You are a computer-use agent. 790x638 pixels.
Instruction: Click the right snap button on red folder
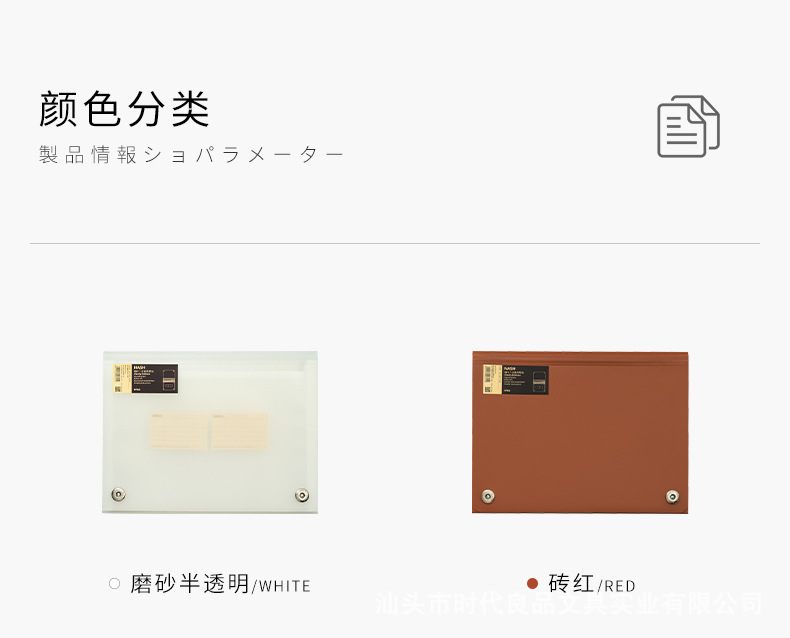click(672, 497)
